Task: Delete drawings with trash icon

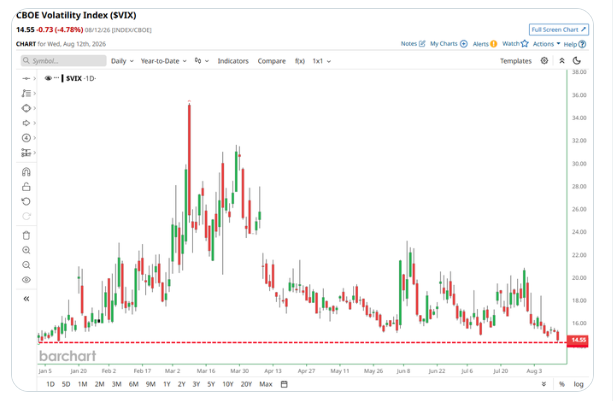Action: tap(26, 236)
